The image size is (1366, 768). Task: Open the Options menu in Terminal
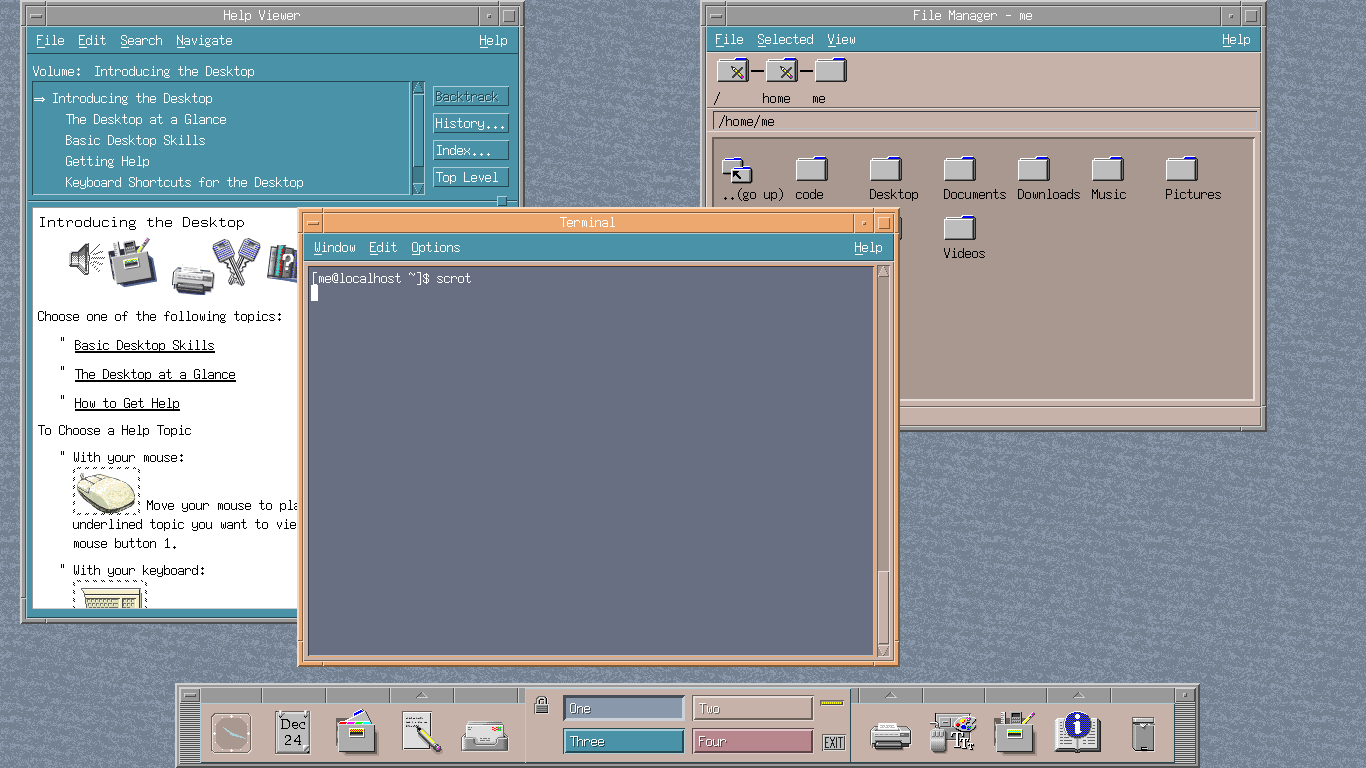435,248
